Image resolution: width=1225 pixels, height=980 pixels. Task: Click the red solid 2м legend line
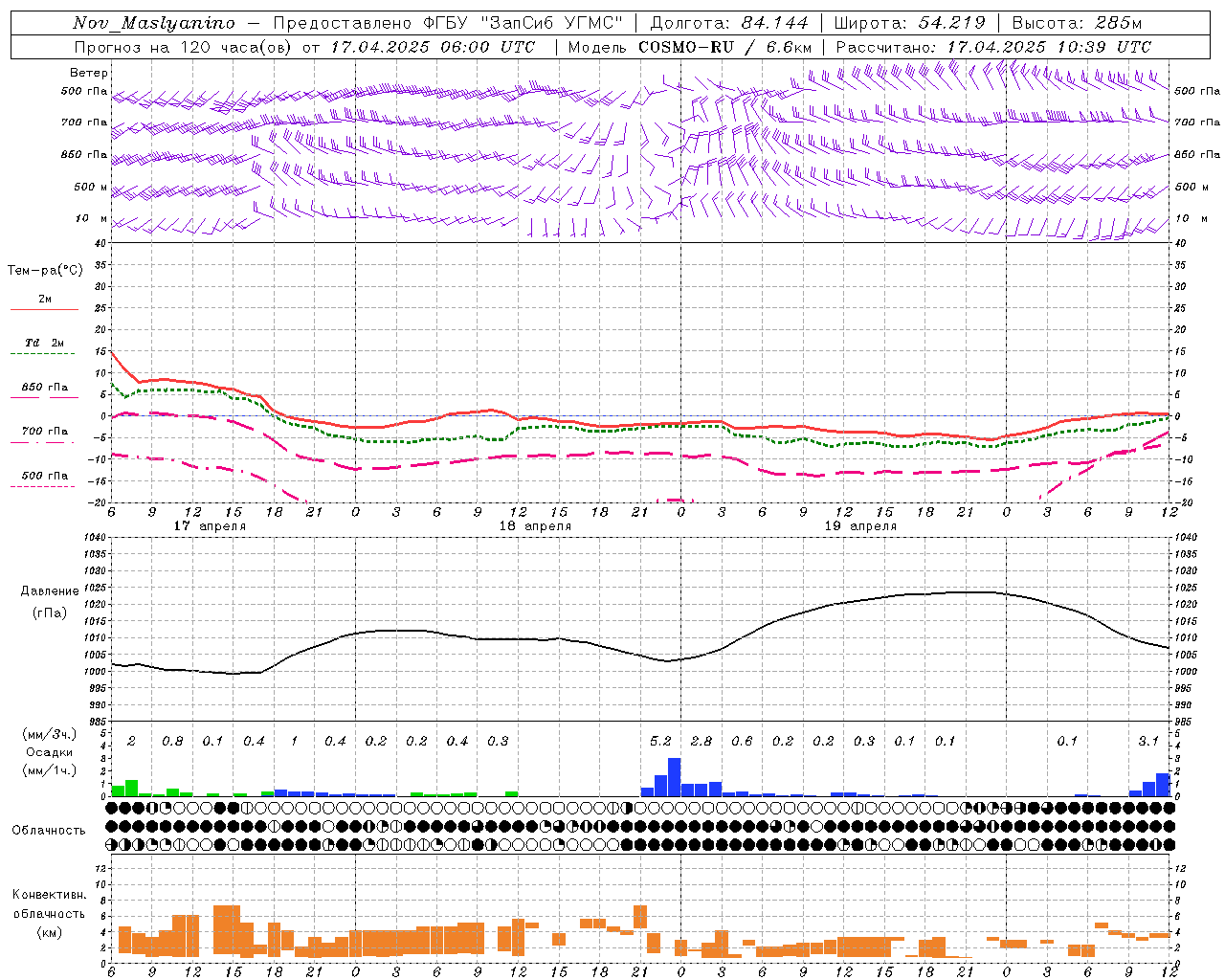point(44,309)
